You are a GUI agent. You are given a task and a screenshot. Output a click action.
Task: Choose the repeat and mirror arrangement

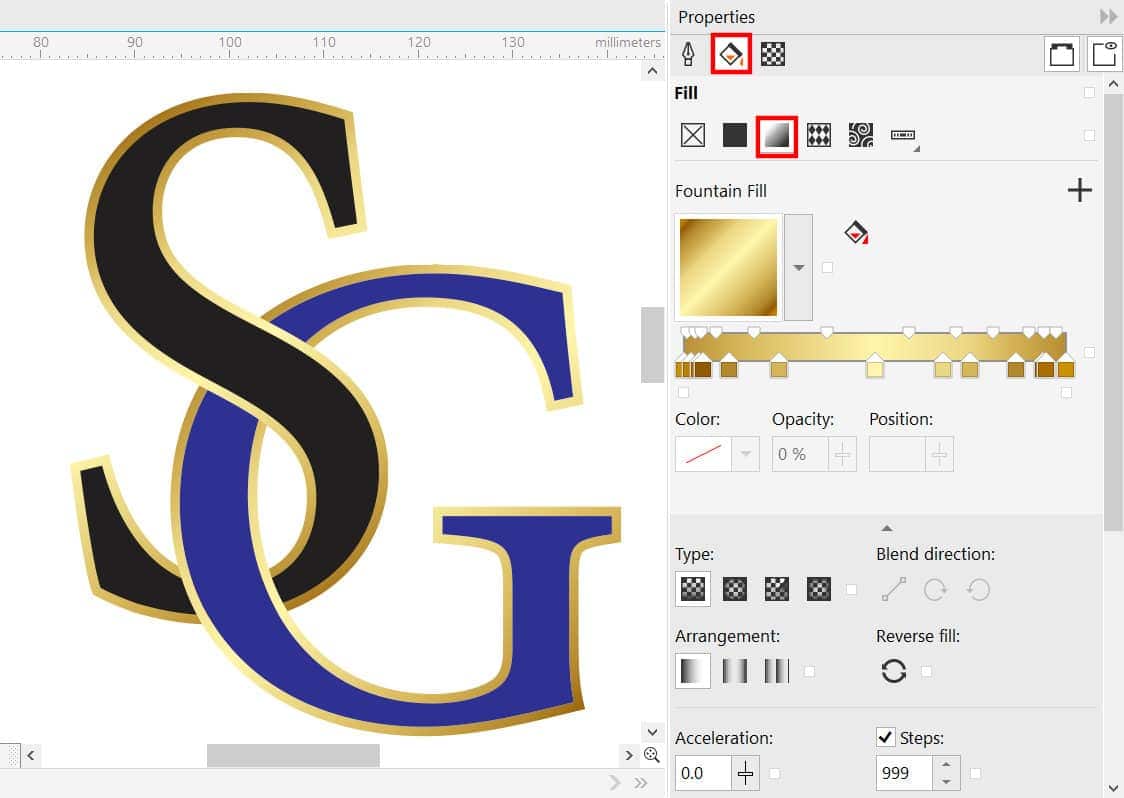[x=735, y=670]
